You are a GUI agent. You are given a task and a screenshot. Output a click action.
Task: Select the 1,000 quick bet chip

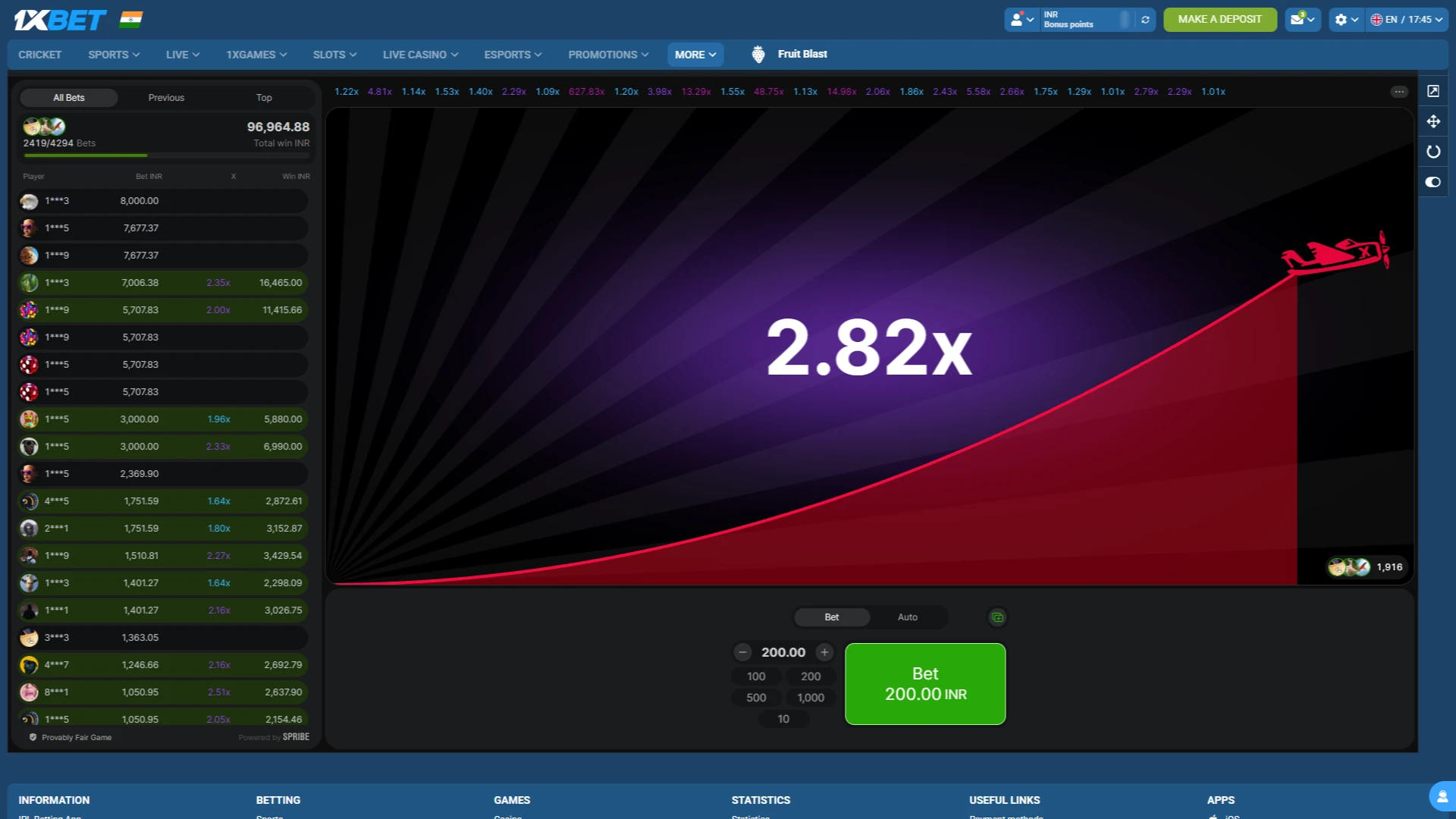(811, 697)
